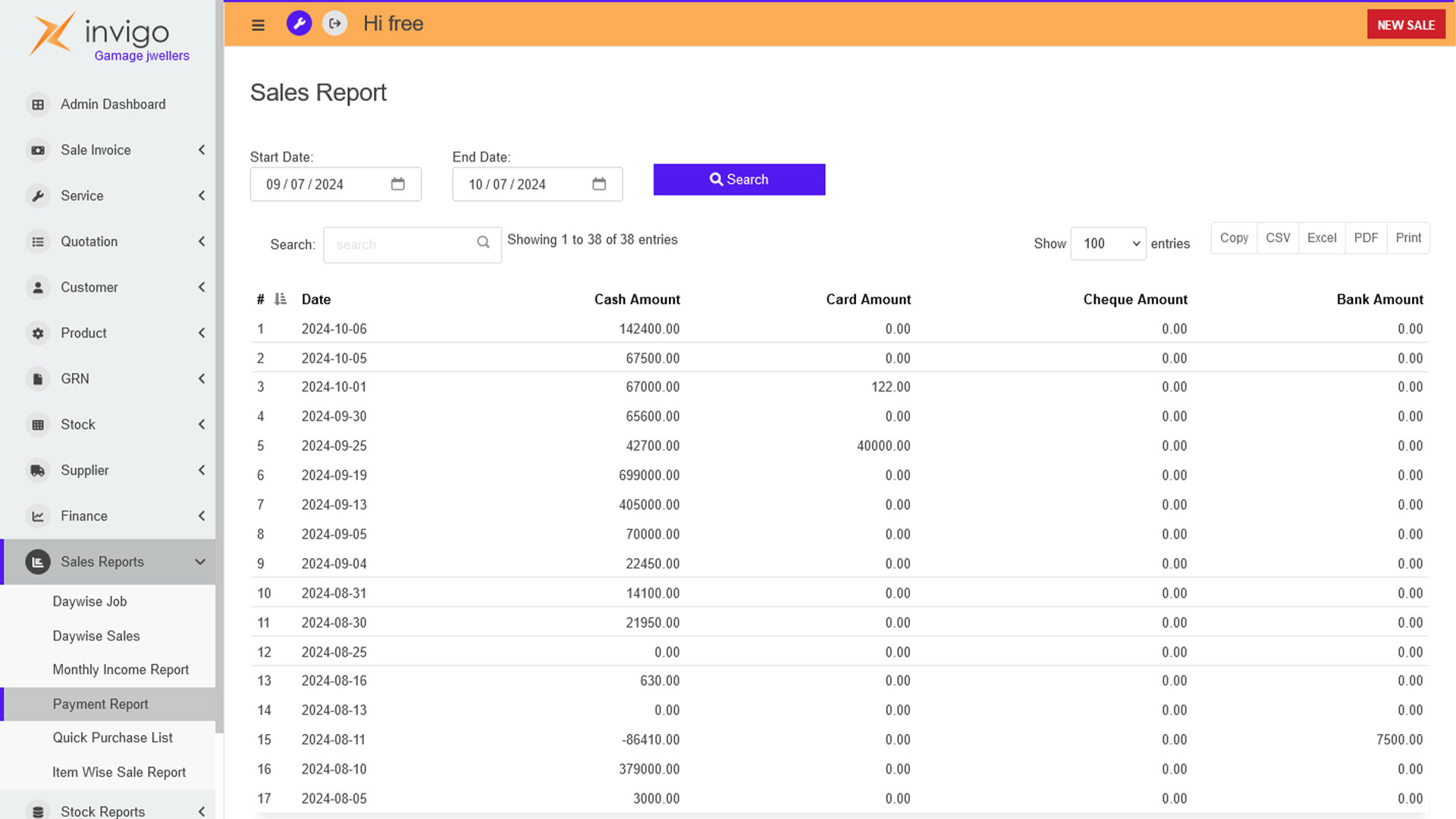Click the Print button
This screenshot has width=1456, height=819.
1408,238
